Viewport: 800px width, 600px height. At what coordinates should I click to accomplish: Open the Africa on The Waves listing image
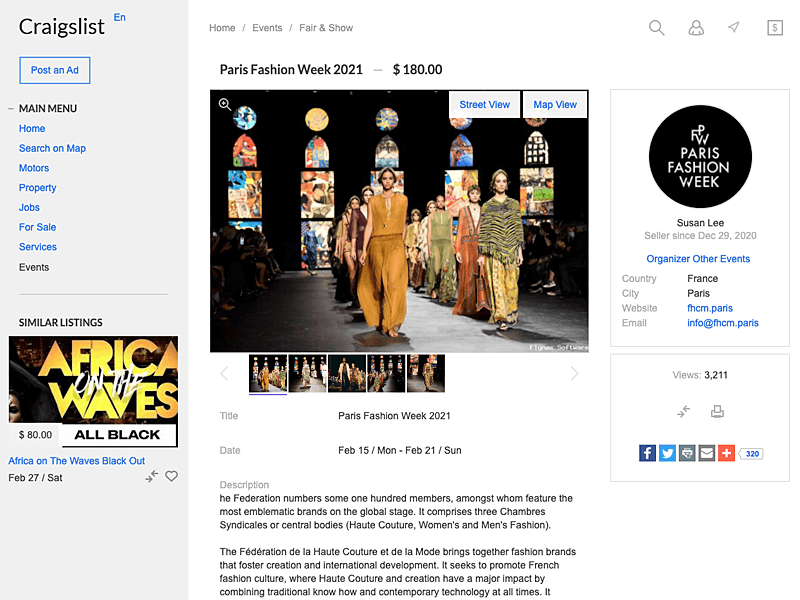click(93, 392)
